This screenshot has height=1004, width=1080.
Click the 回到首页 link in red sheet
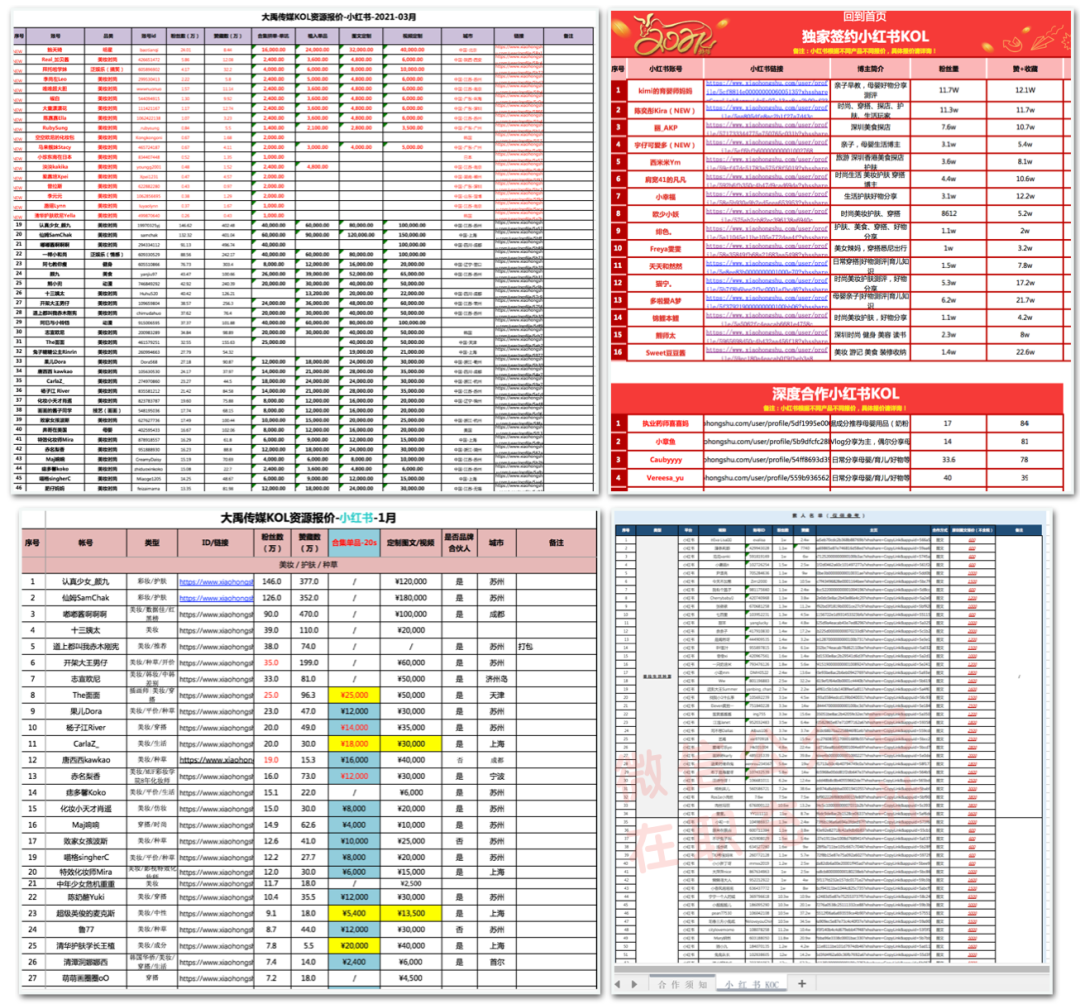(864, 17)
